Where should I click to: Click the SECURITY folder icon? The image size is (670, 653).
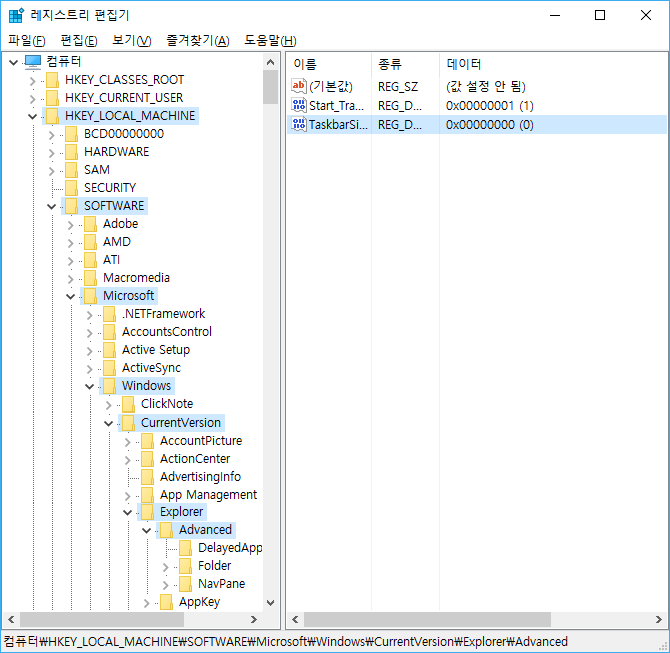click(x=71, y=188)
